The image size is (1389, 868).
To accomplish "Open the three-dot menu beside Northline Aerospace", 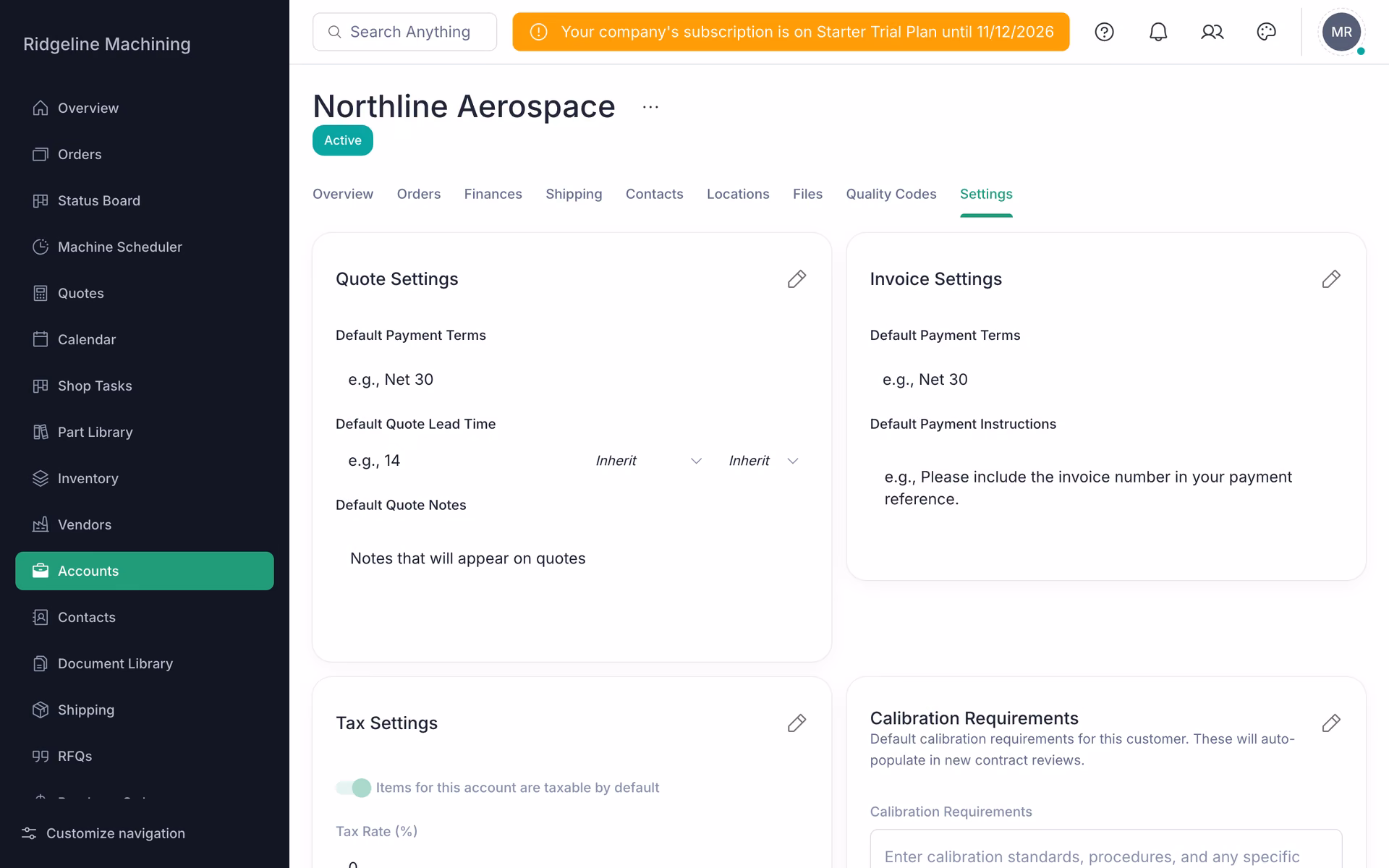I will click(x=650, y=107).
